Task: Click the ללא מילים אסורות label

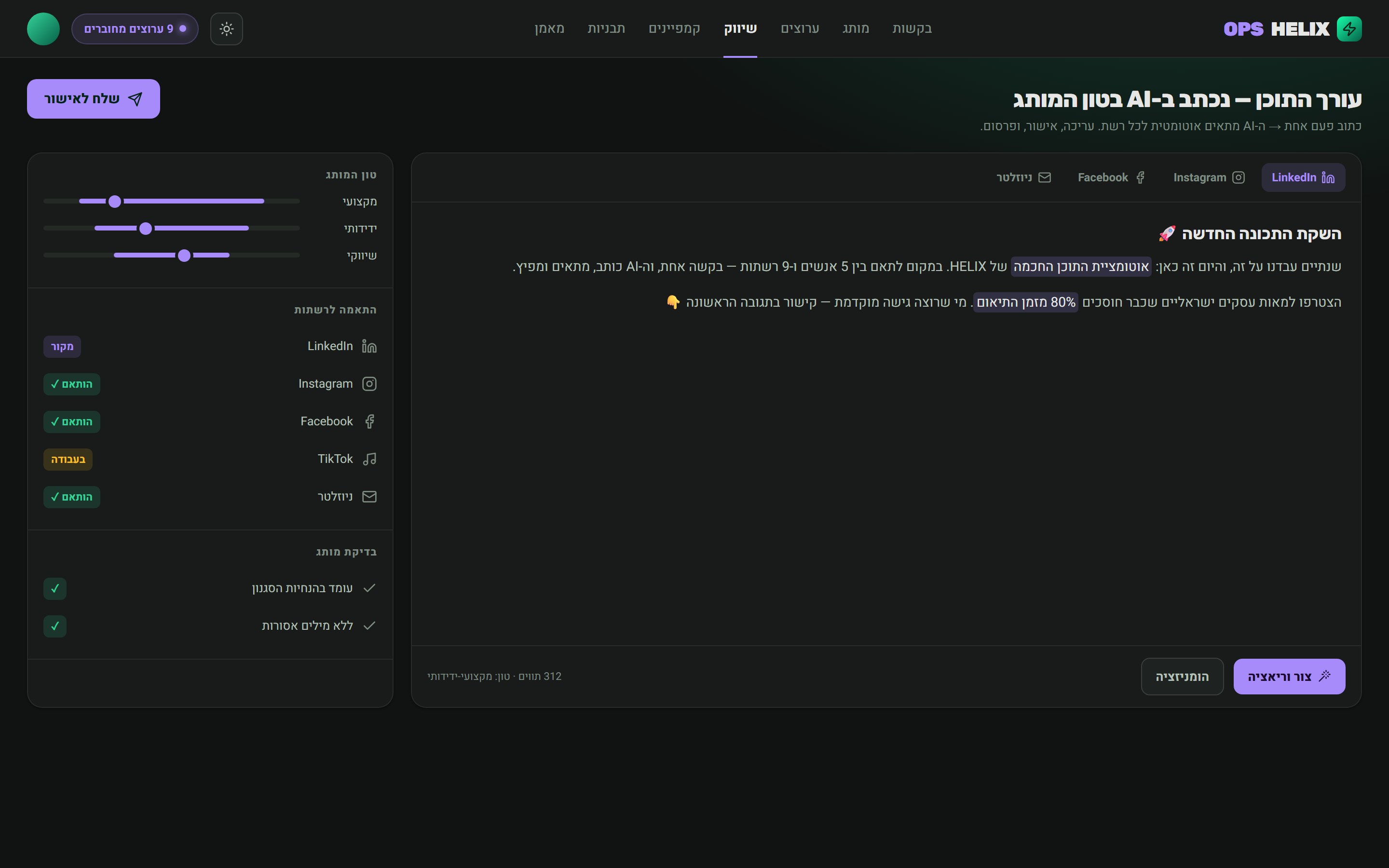Action: 308,625
